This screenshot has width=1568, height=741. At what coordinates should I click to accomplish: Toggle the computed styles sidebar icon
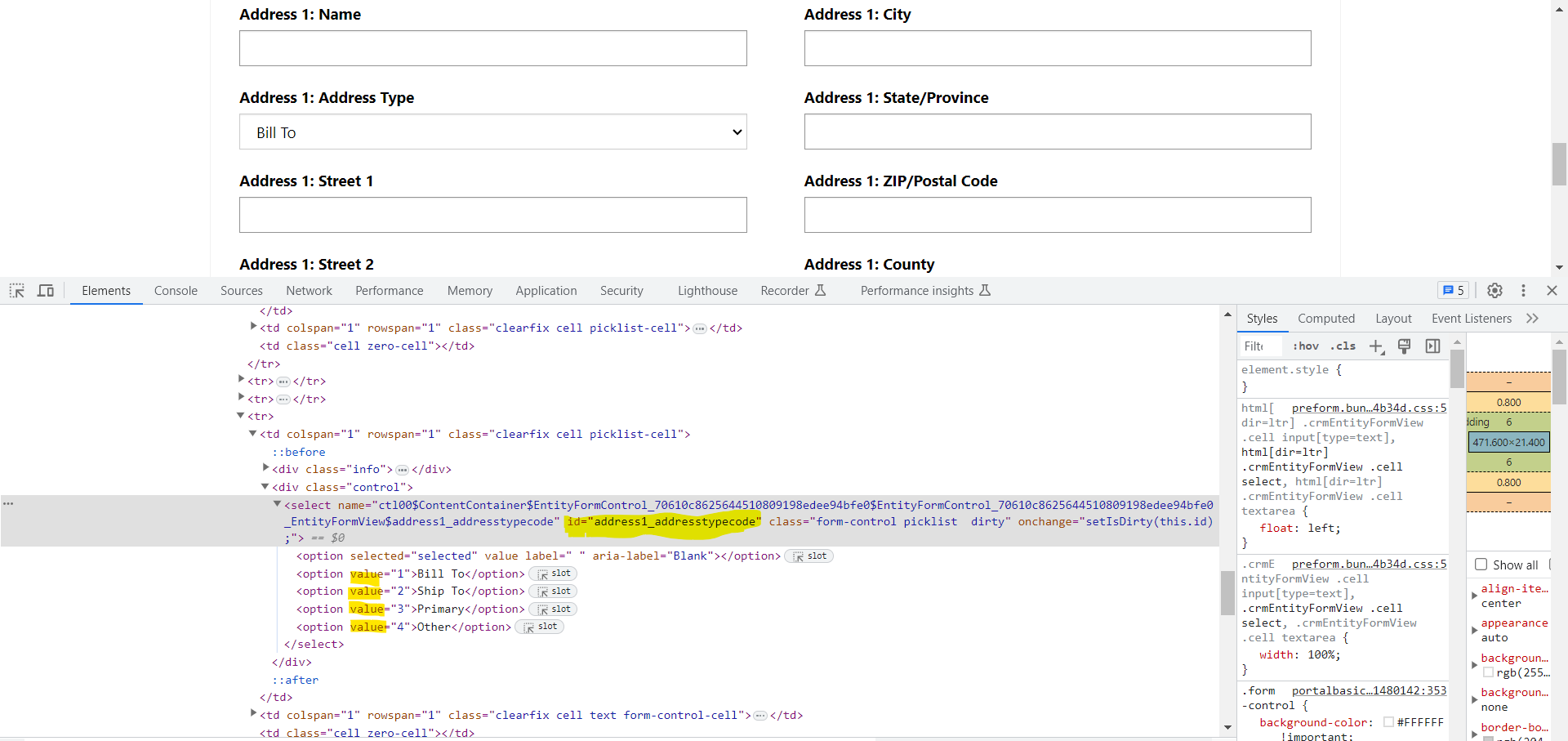(1432, 346)
